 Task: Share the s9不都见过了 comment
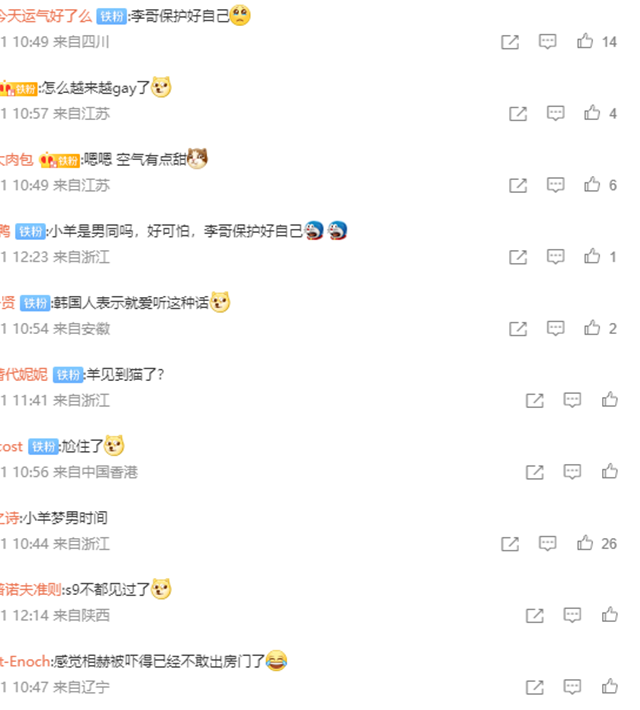(x=534, y=615)
